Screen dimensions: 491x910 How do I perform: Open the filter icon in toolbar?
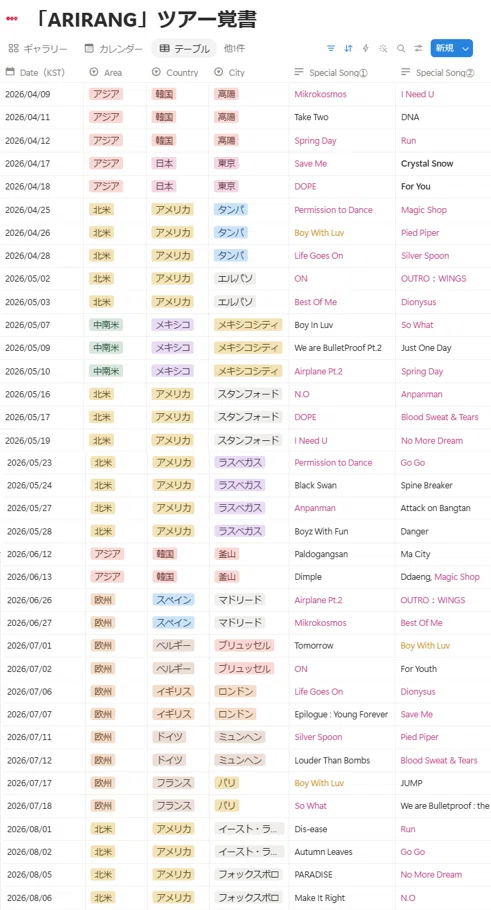(x=331, y=48)
